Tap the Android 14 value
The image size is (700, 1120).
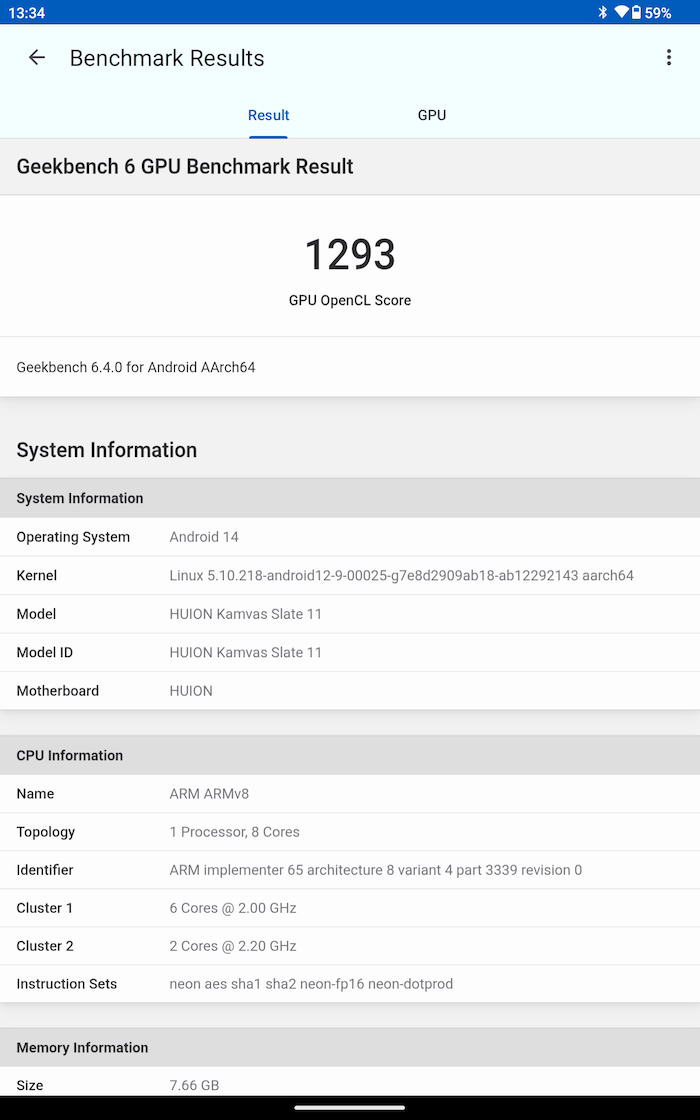204,537
